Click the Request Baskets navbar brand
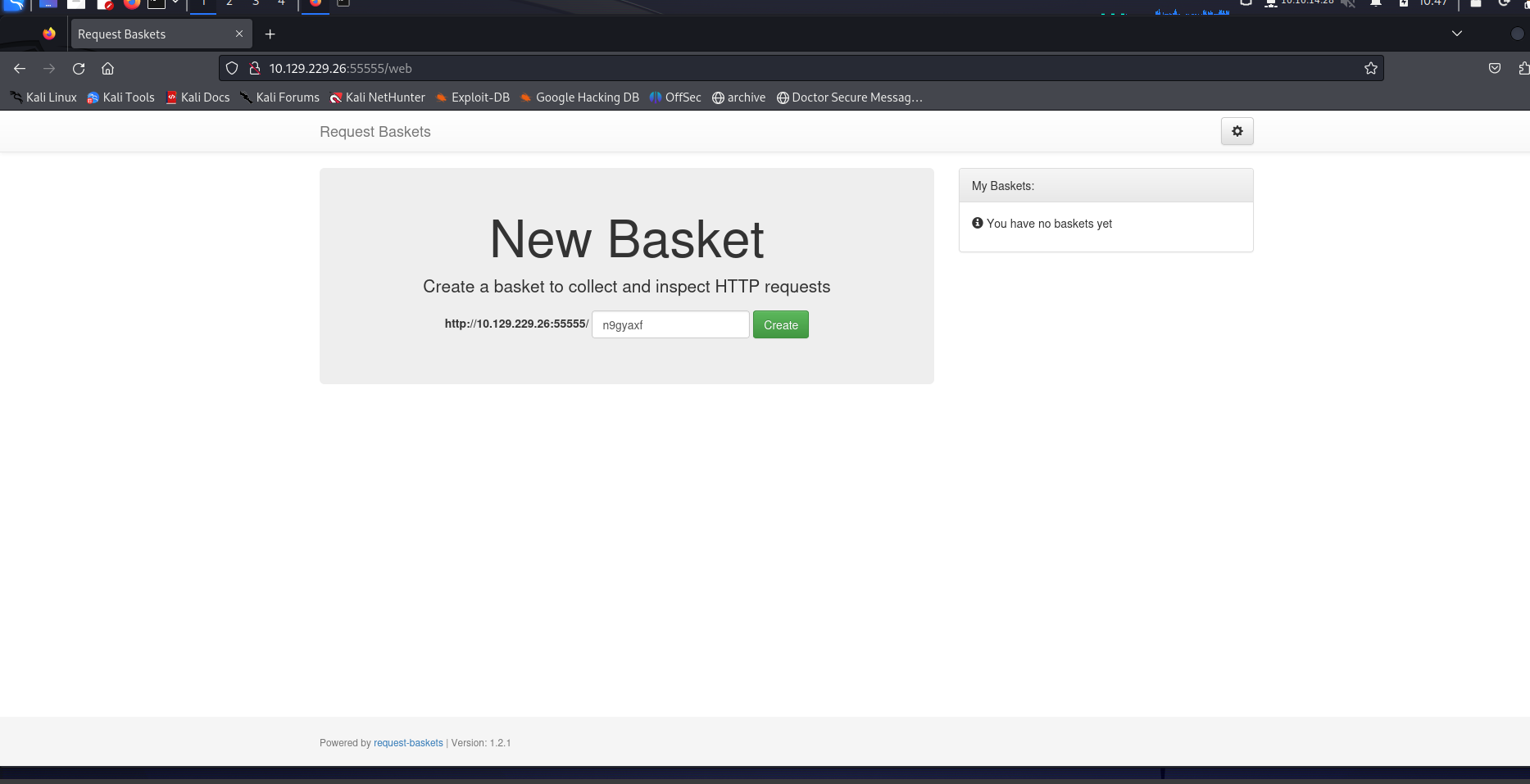The height and width of the screenshot is (784, 1530). coord(375,132)
